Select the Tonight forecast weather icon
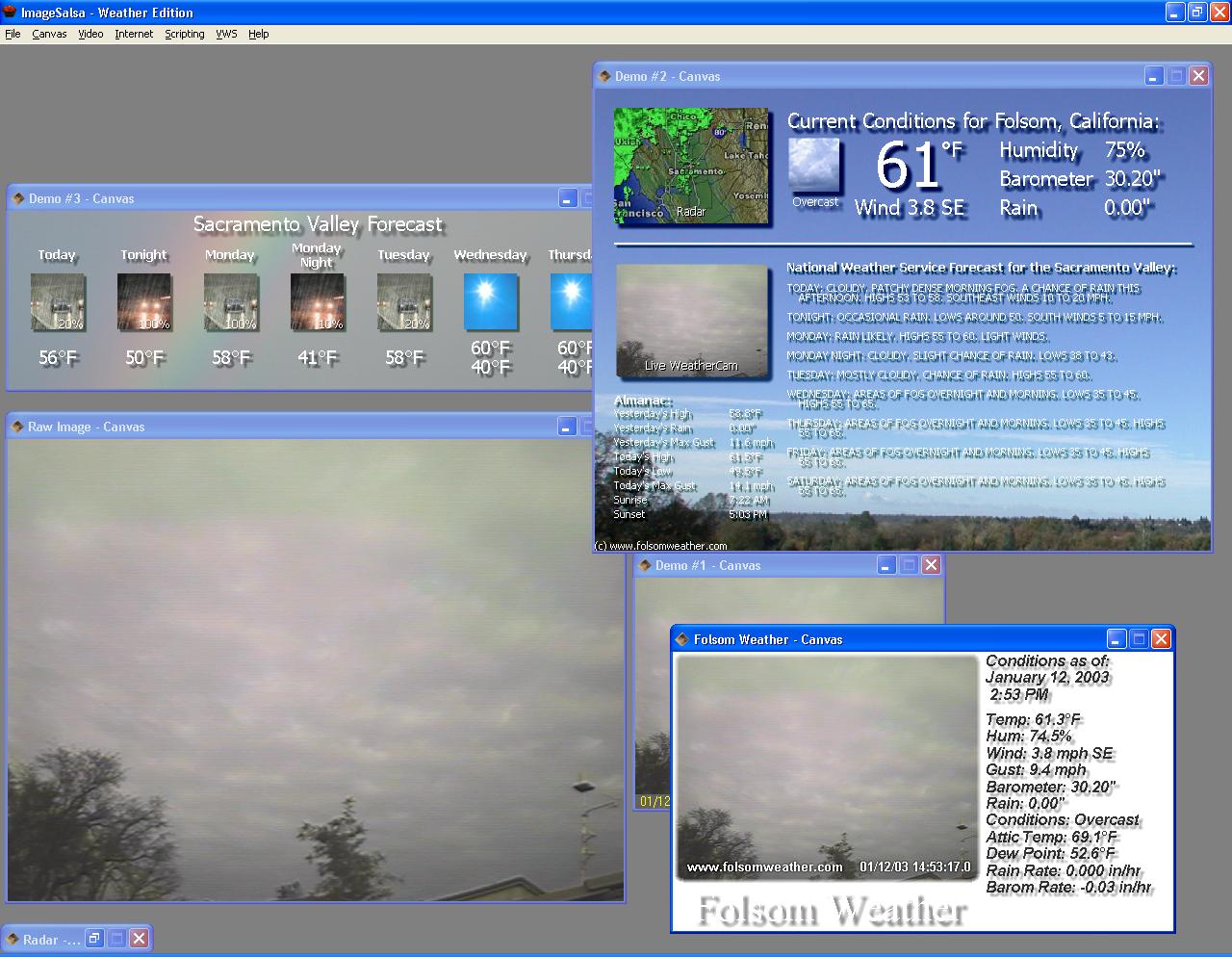This screenshot has width=1232, height=957. pyautogui.click(x=144, y=302)
